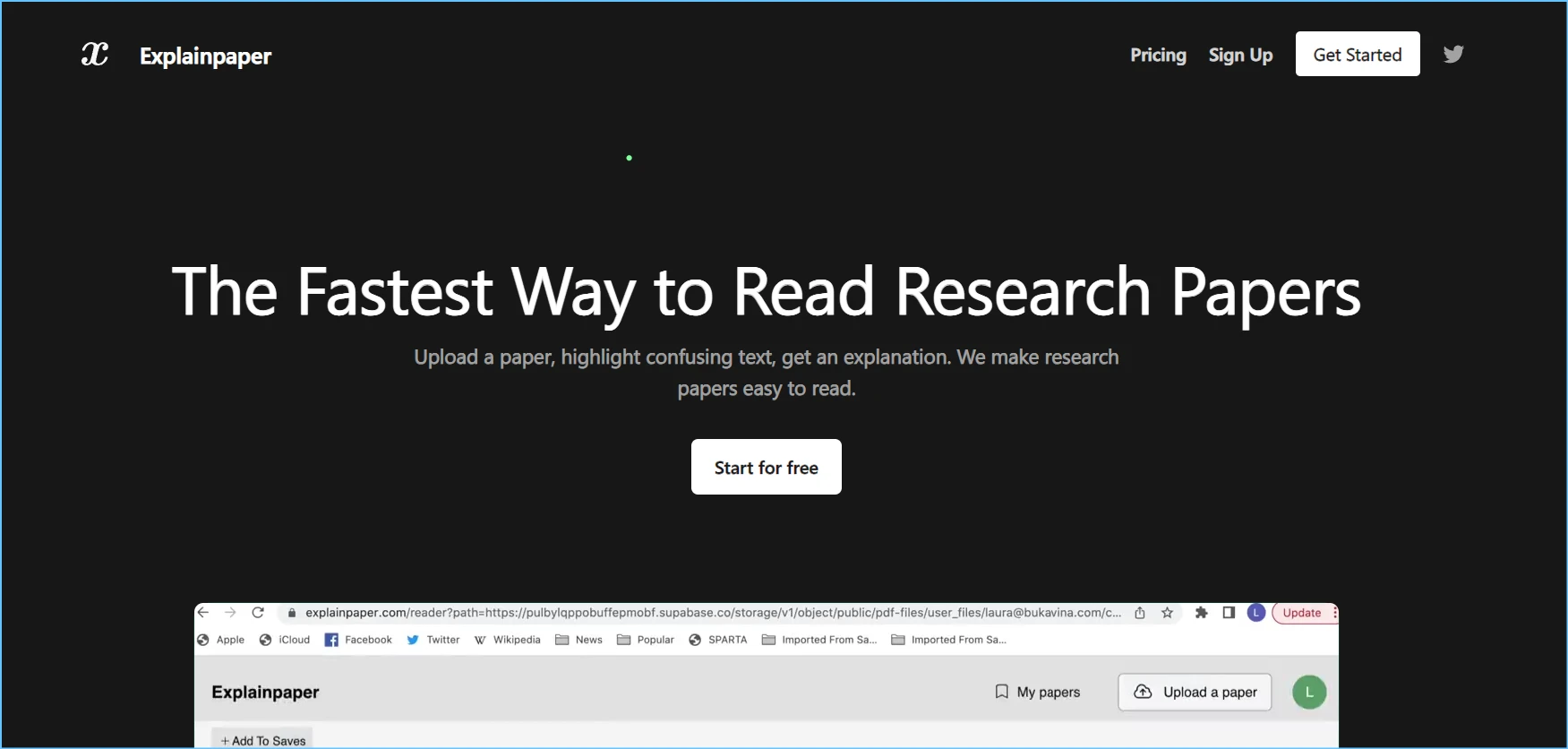Go to Sign Up
The width and height of the screenshot is (1568, 749).
(1240, 55)
